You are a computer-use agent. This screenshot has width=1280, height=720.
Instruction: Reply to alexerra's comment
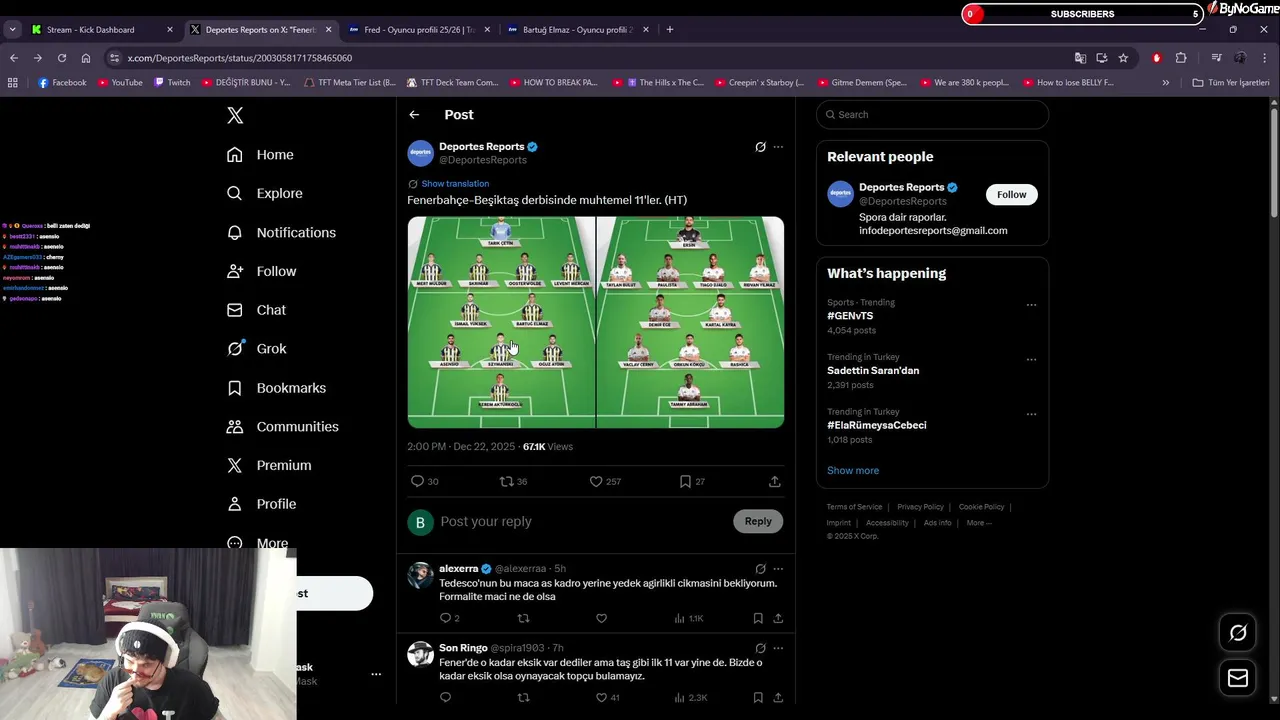[x=446, y=619]
